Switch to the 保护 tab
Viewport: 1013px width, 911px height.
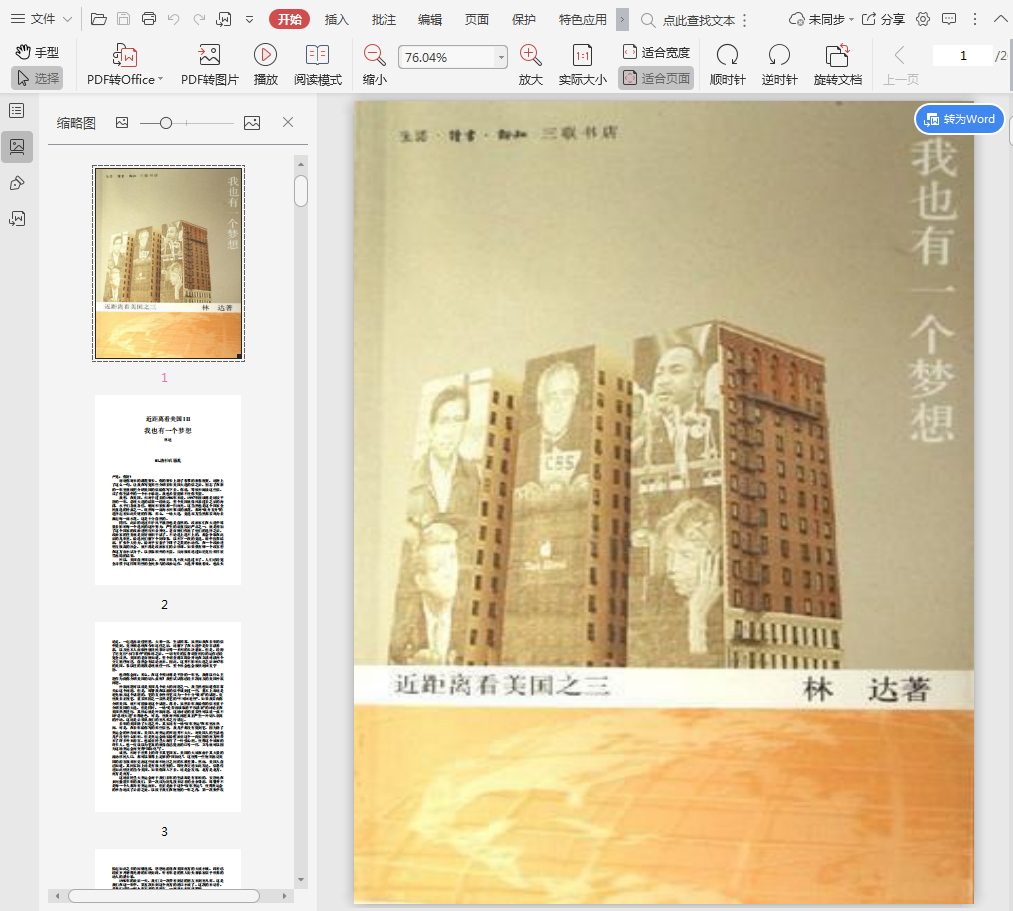tap(523, 19)
